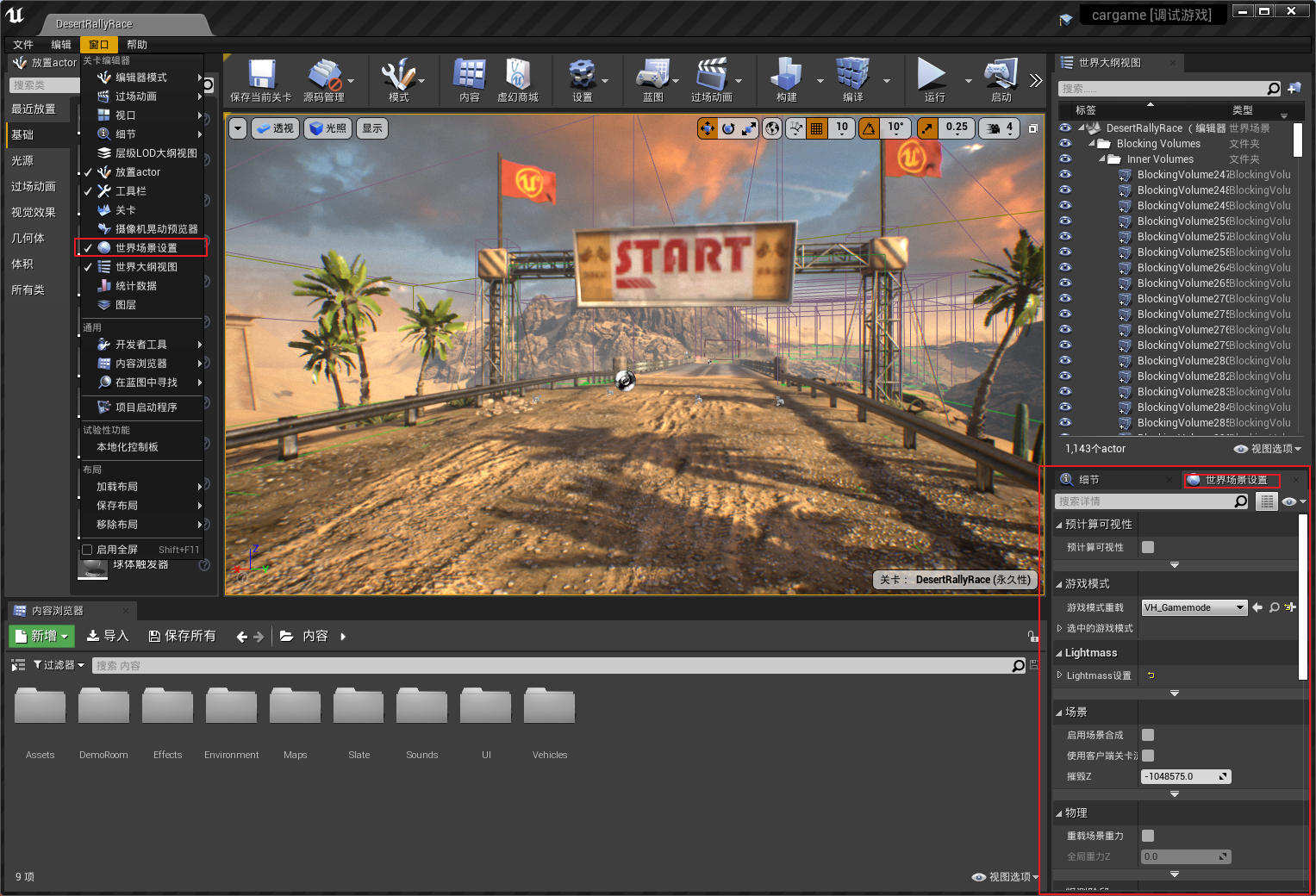Enable the 预计算可视性 checkbox

1149,546
